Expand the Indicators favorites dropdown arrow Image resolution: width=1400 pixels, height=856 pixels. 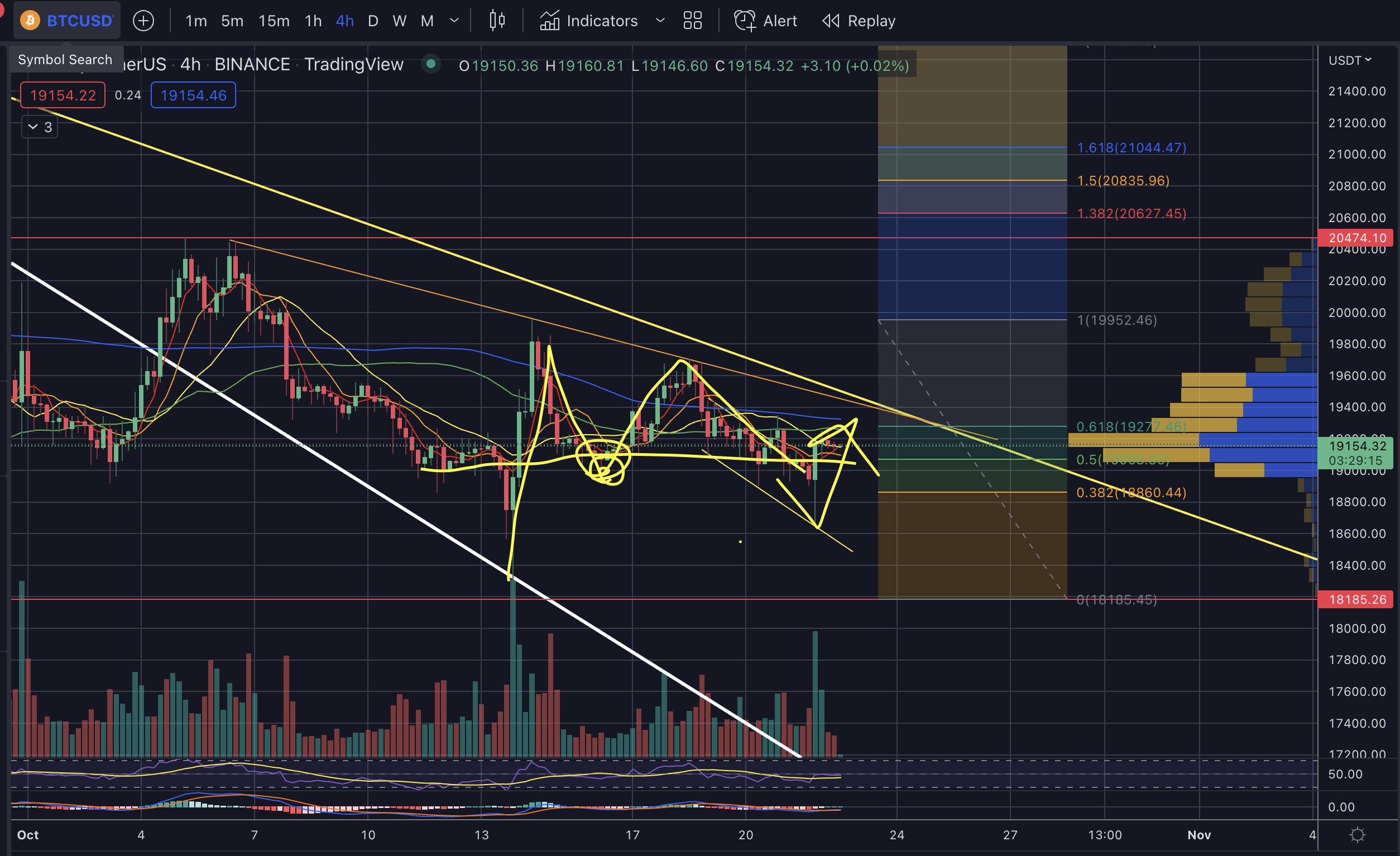click(x=660, y=21)
